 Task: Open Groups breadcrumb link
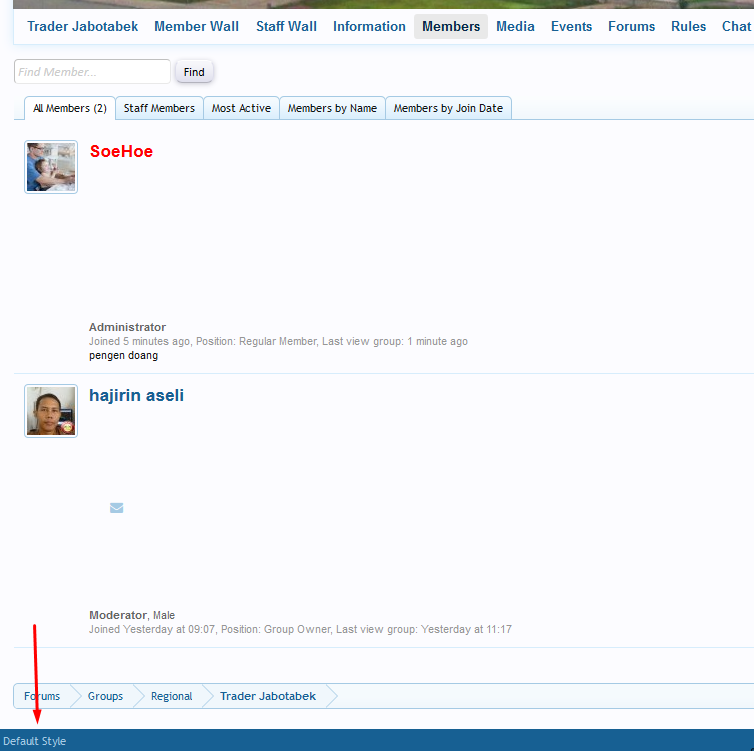point(105,696)
